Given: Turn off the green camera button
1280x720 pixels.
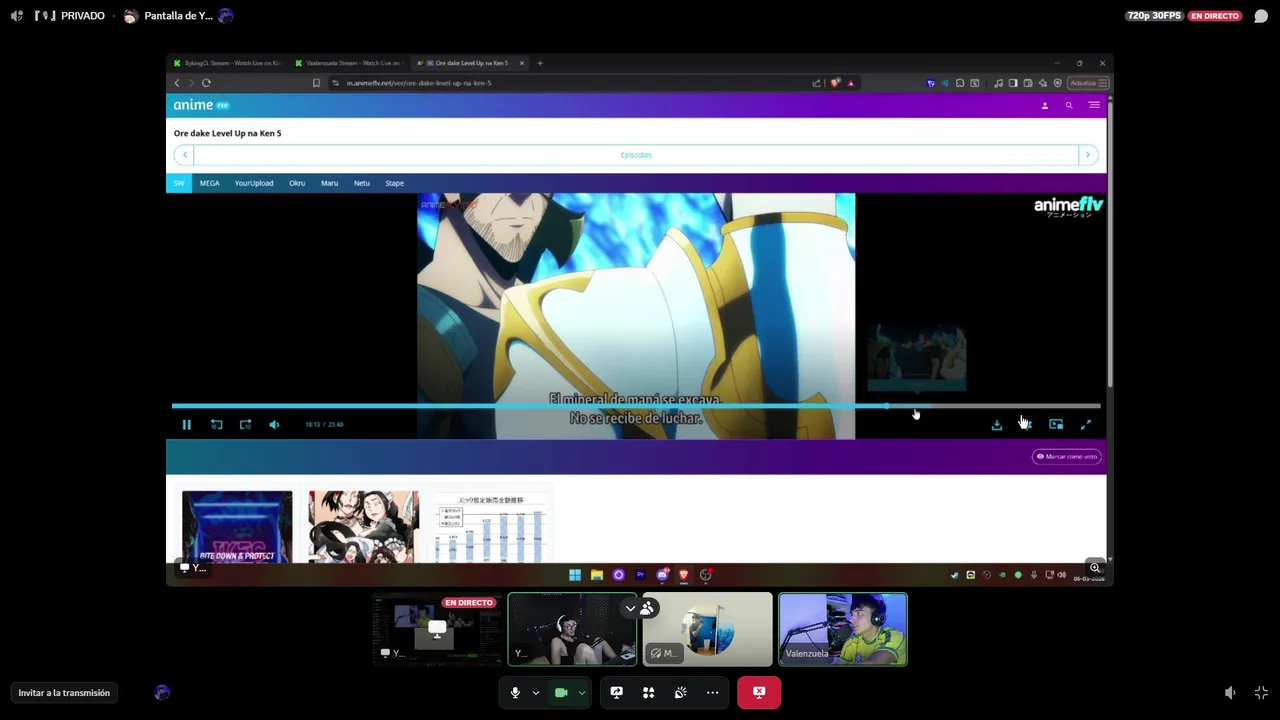Looking at the screenshot, I should (561, 692).
